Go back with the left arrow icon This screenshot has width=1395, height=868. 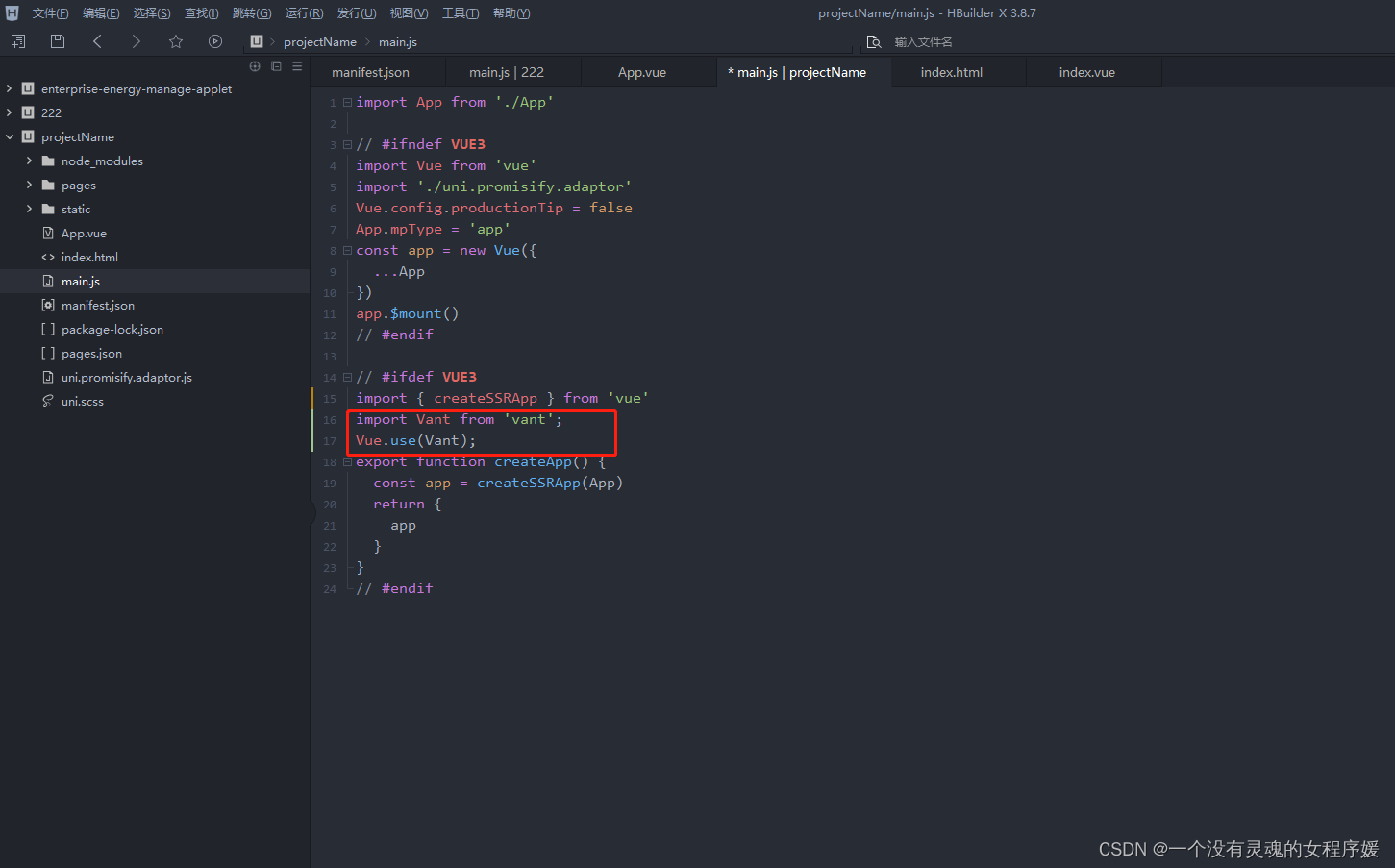(97, 41)
